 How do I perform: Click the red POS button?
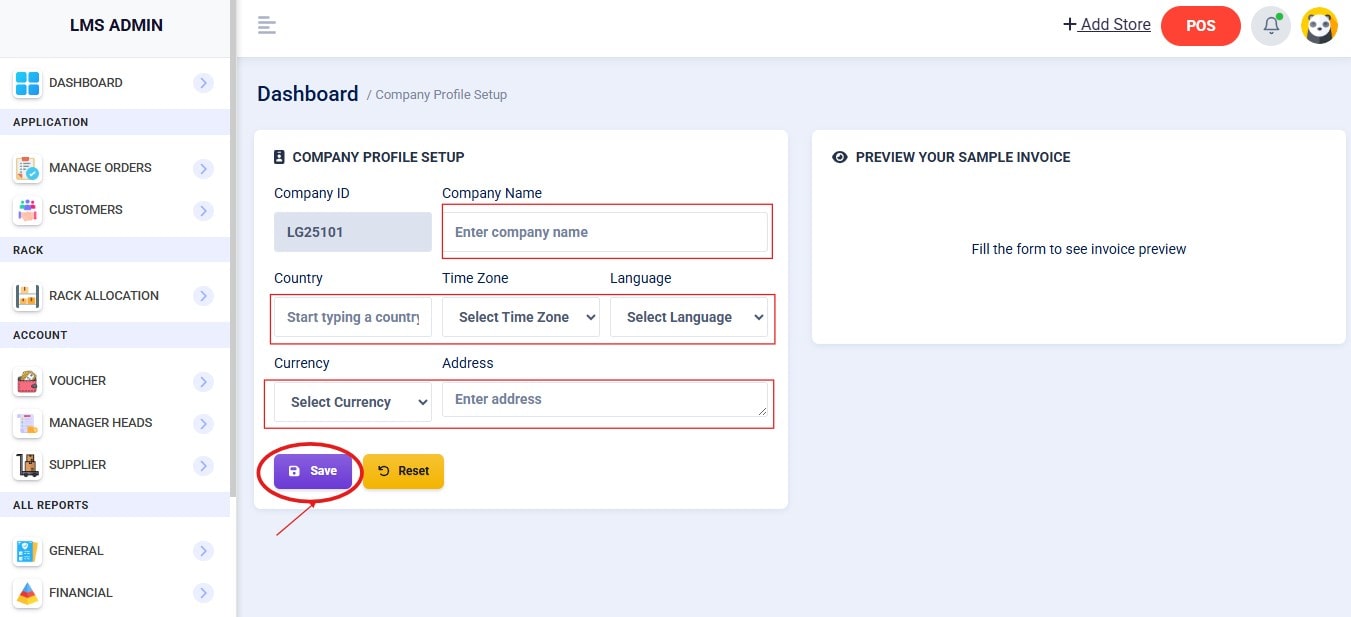(x=1200, y=26)
